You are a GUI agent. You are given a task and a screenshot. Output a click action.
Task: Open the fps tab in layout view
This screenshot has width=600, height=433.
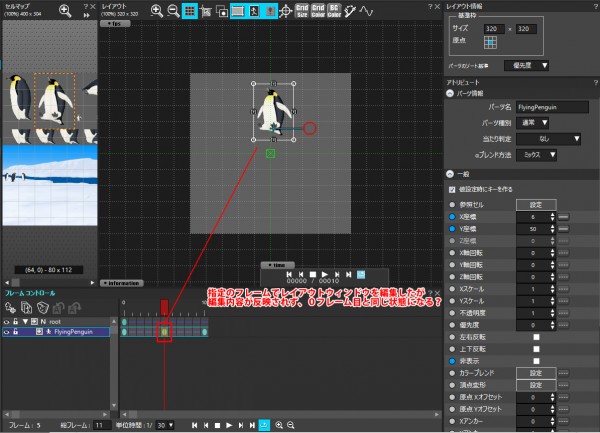pyautogui.click(x=115, y=24)
